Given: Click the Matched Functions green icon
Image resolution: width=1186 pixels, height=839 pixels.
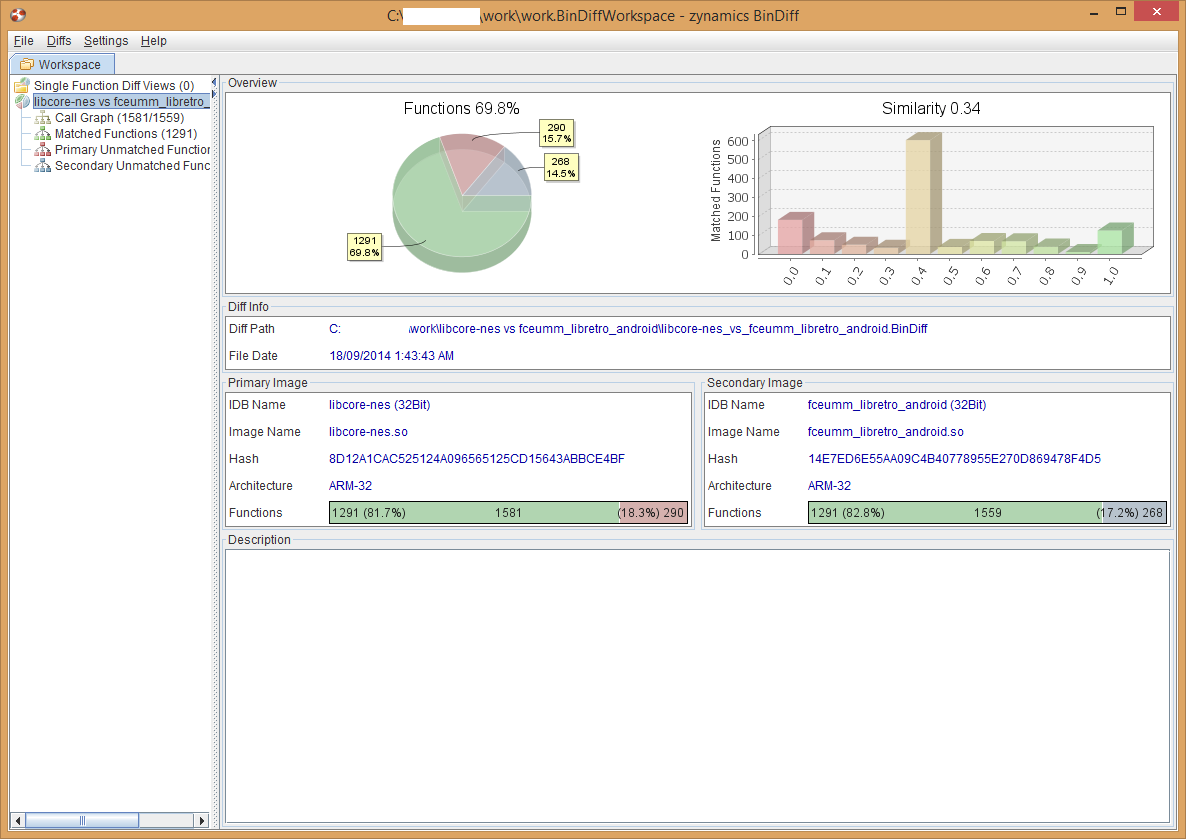Looking at the screenshot, I should 43,134.
